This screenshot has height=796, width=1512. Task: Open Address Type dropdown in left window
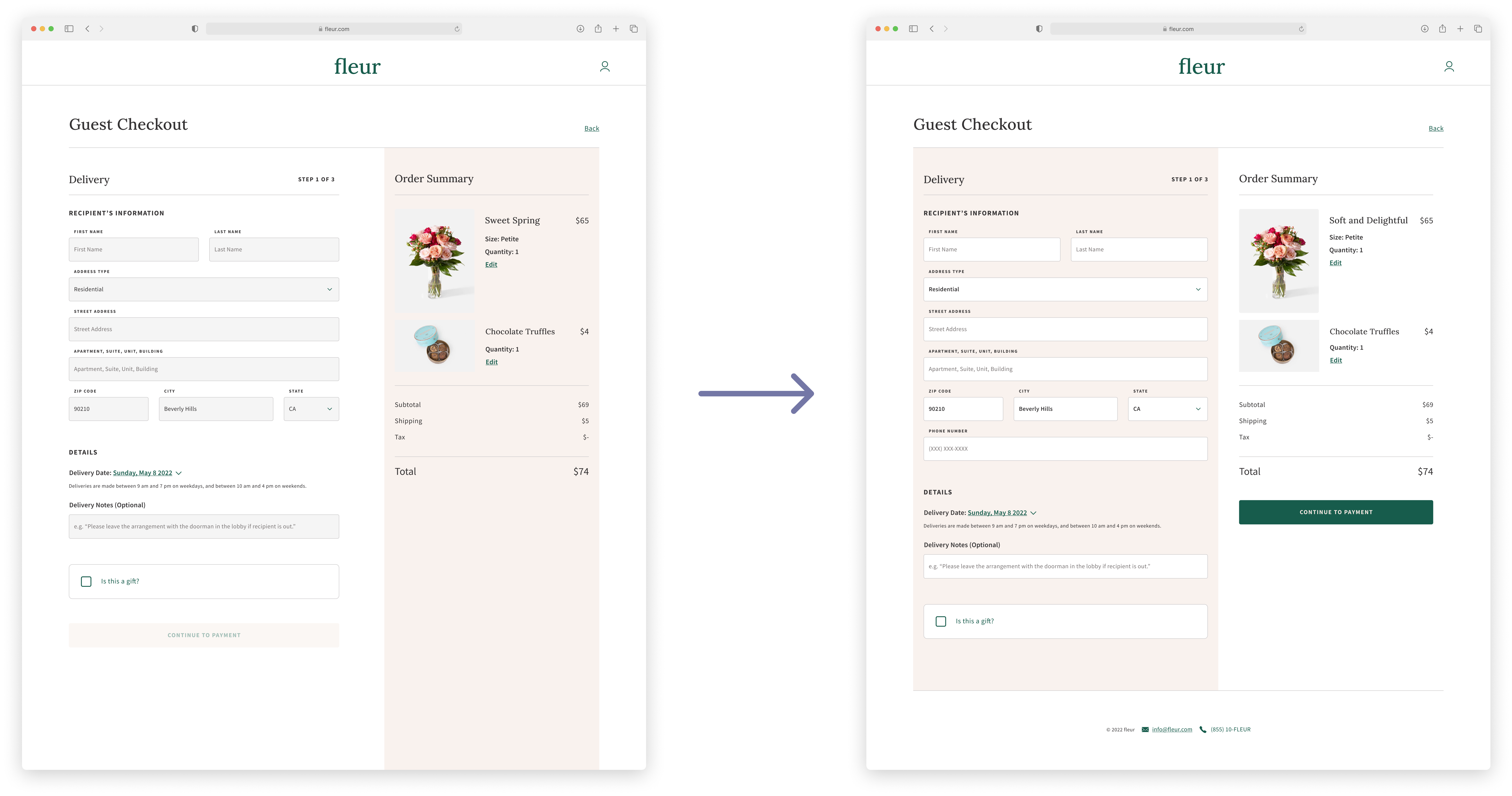(204, 289)
